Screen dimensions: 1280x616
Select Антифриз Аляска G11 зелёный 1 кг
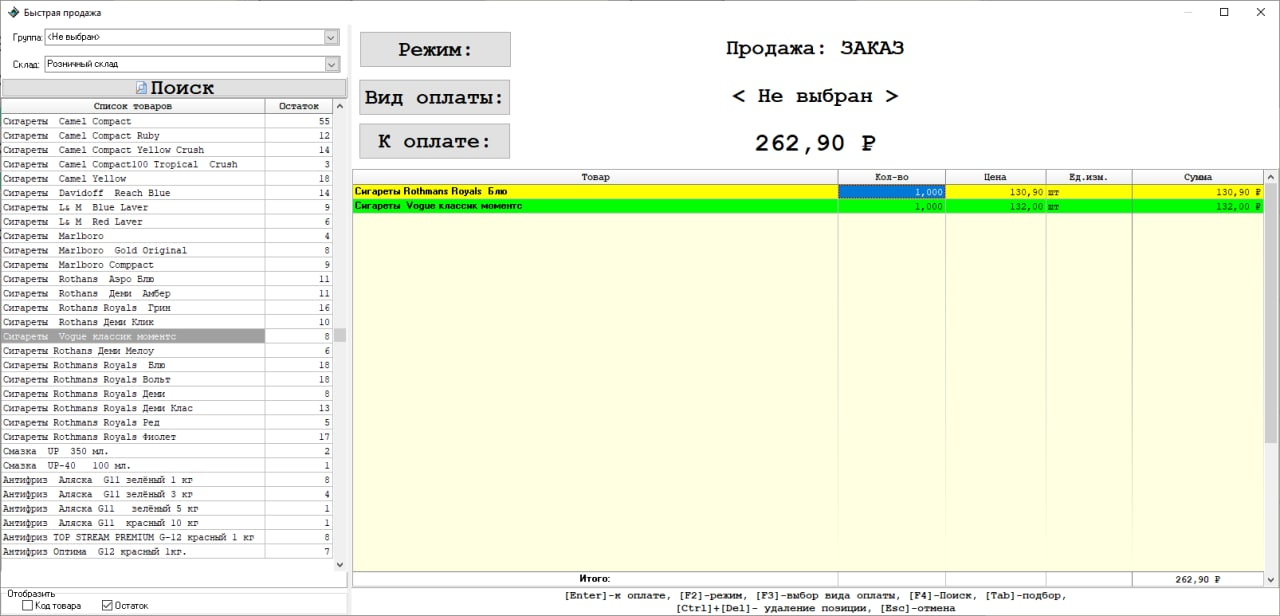pyautogui.click(x=167, y=480)
